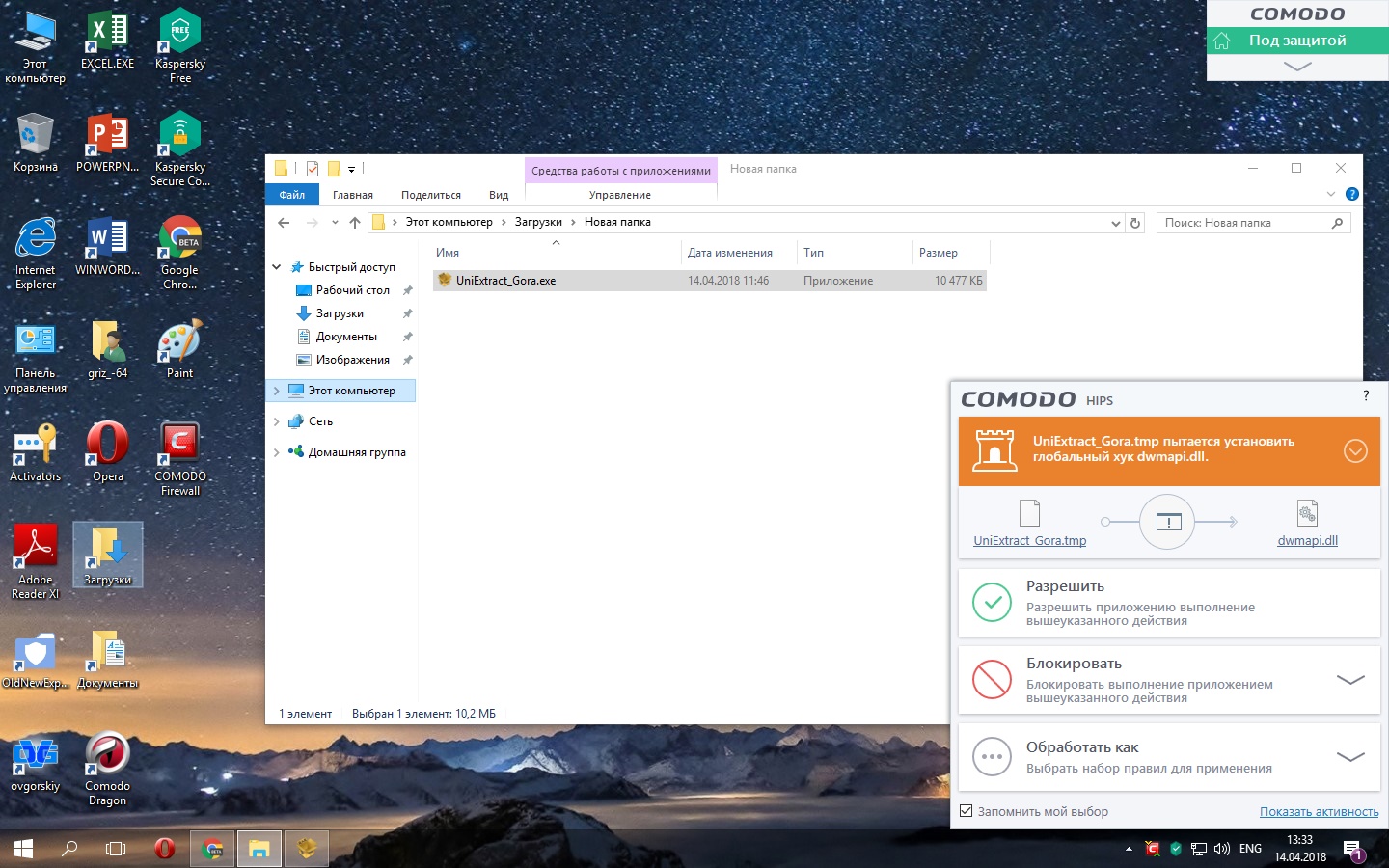Open the ovgorskiy desktop icon

click(36, 763)
